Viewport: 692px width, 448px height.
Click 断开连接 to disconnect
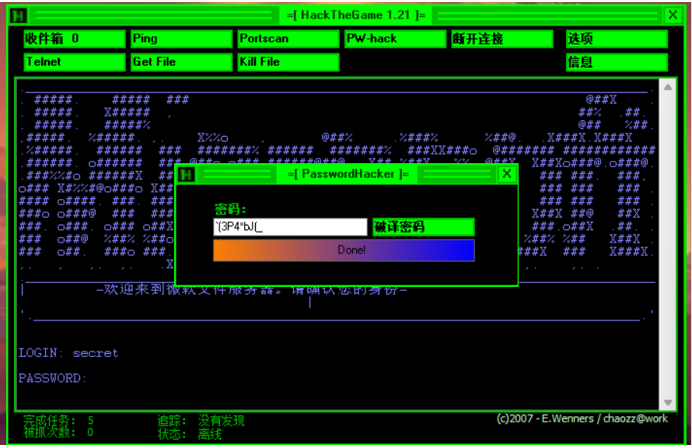click(502, 39)
